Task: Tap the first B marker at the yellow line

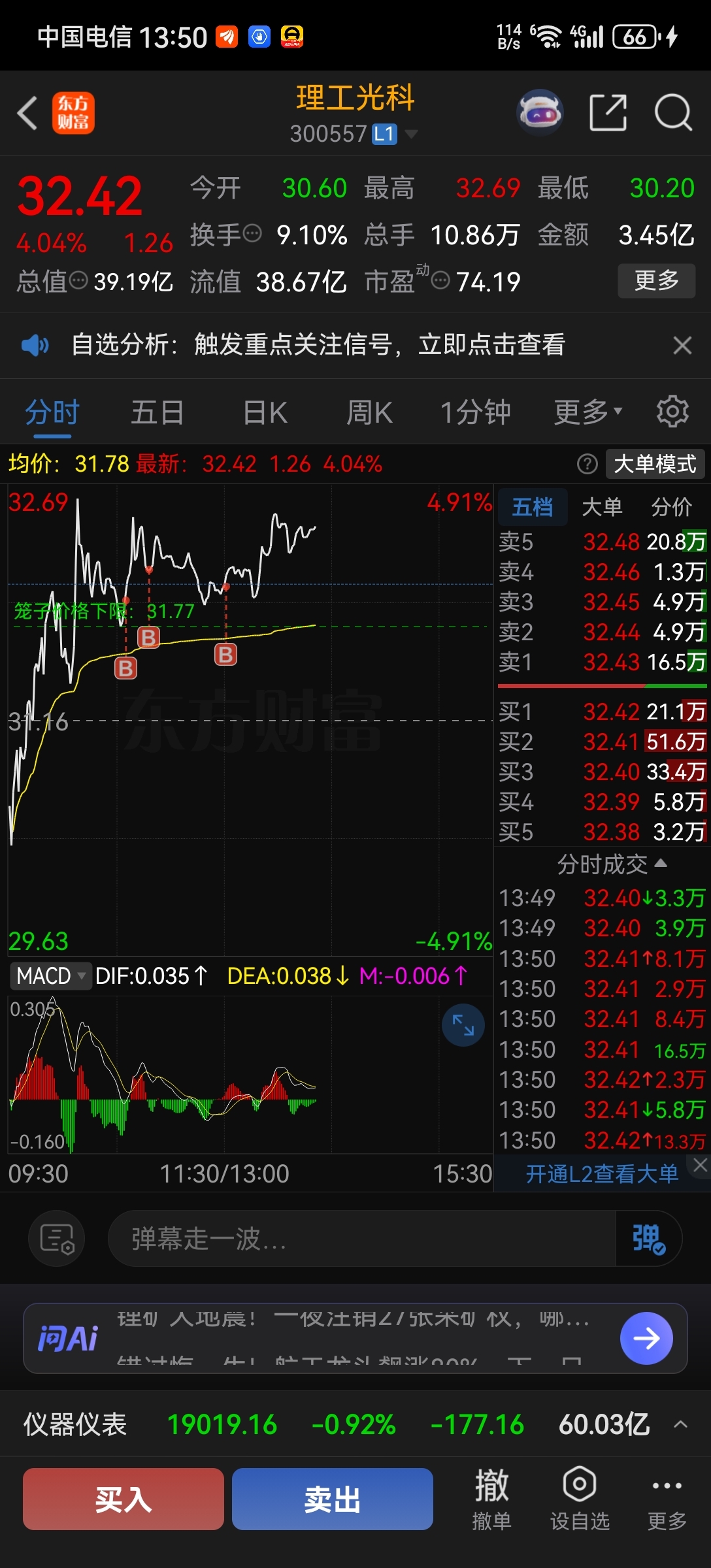Action: pyautogui.click(x=125, y=668)
